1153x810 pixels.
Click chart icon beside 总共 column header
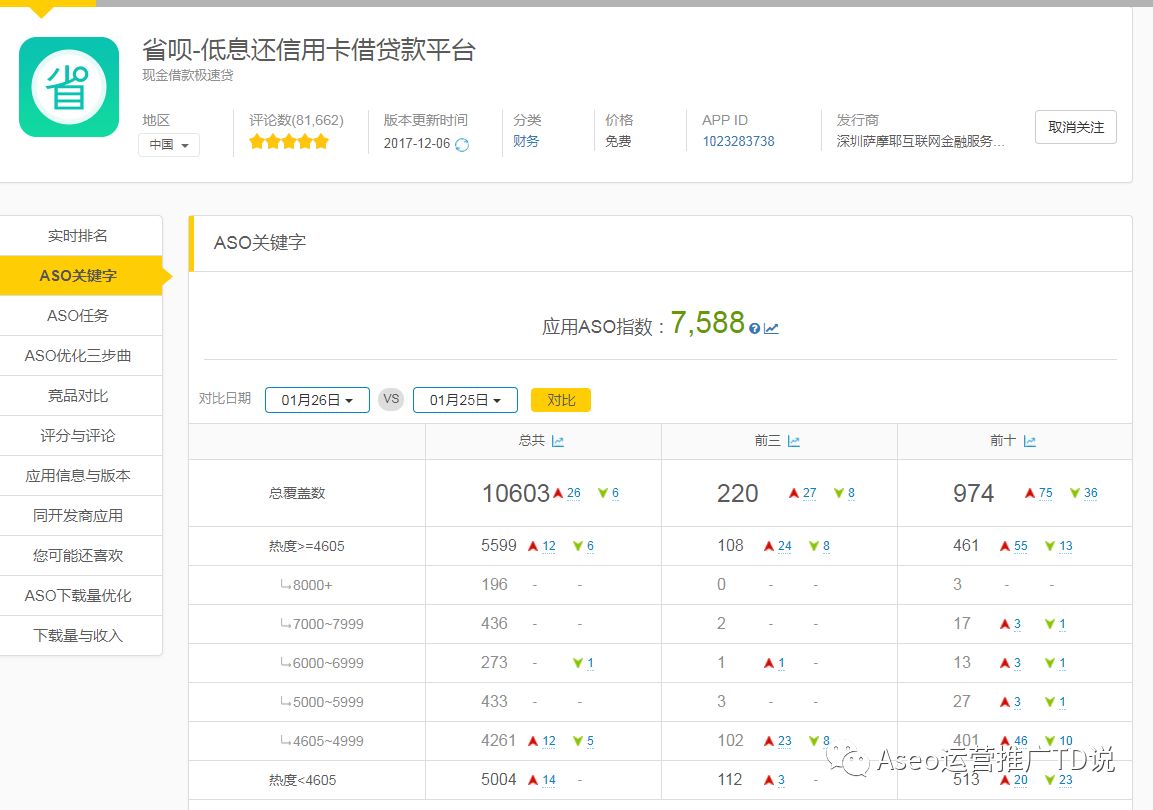(558, 441)
